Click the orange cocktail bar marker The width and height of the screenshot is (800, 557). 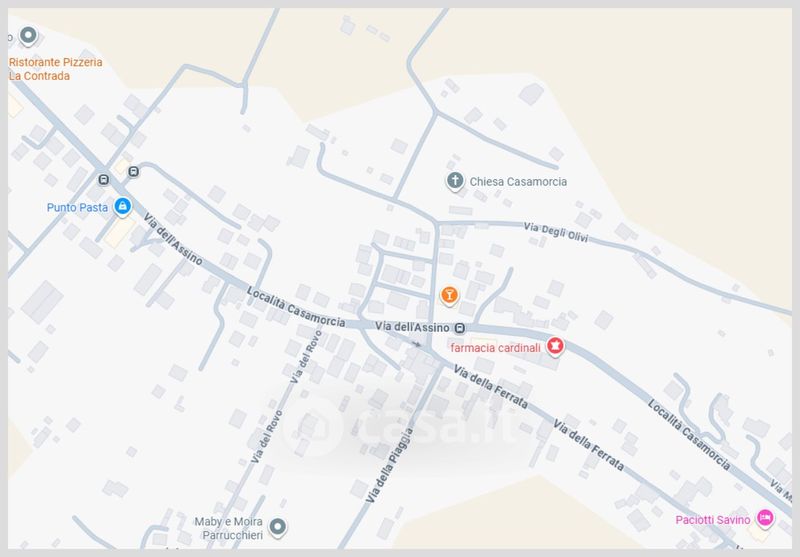(449, 295)
